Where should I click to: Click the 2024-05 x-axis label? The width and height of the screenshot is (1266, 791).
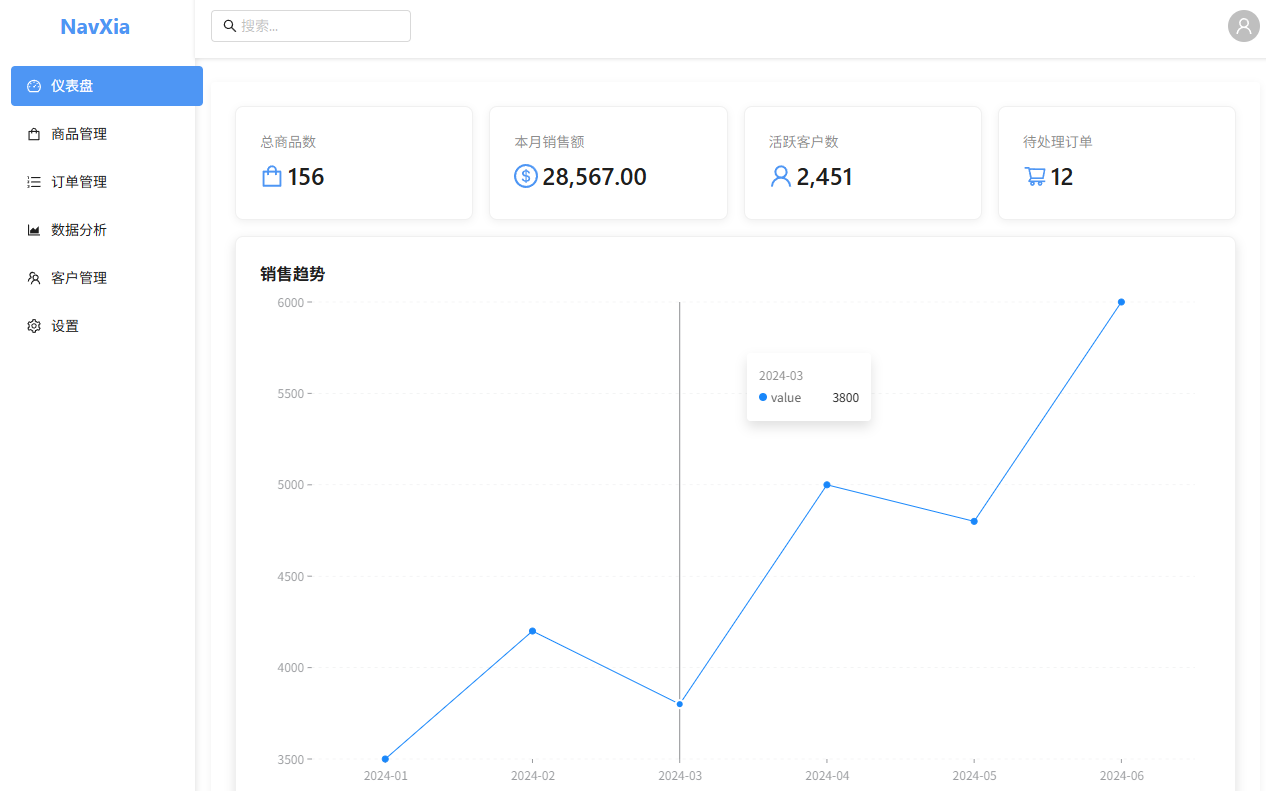(974, 775)
